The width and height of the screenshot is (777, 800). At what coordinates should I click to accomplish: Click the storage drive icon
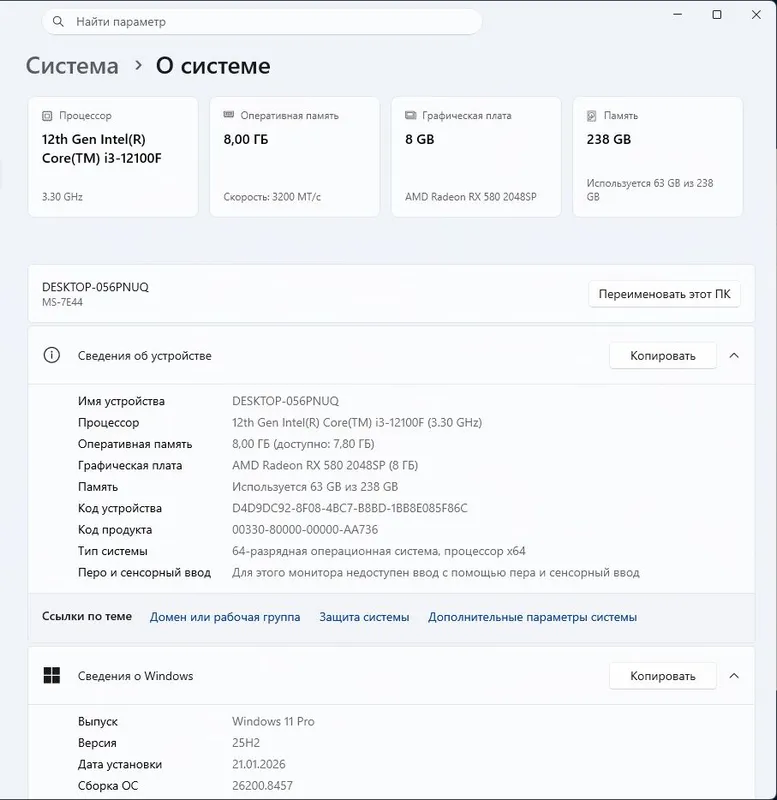click(592, 116)
